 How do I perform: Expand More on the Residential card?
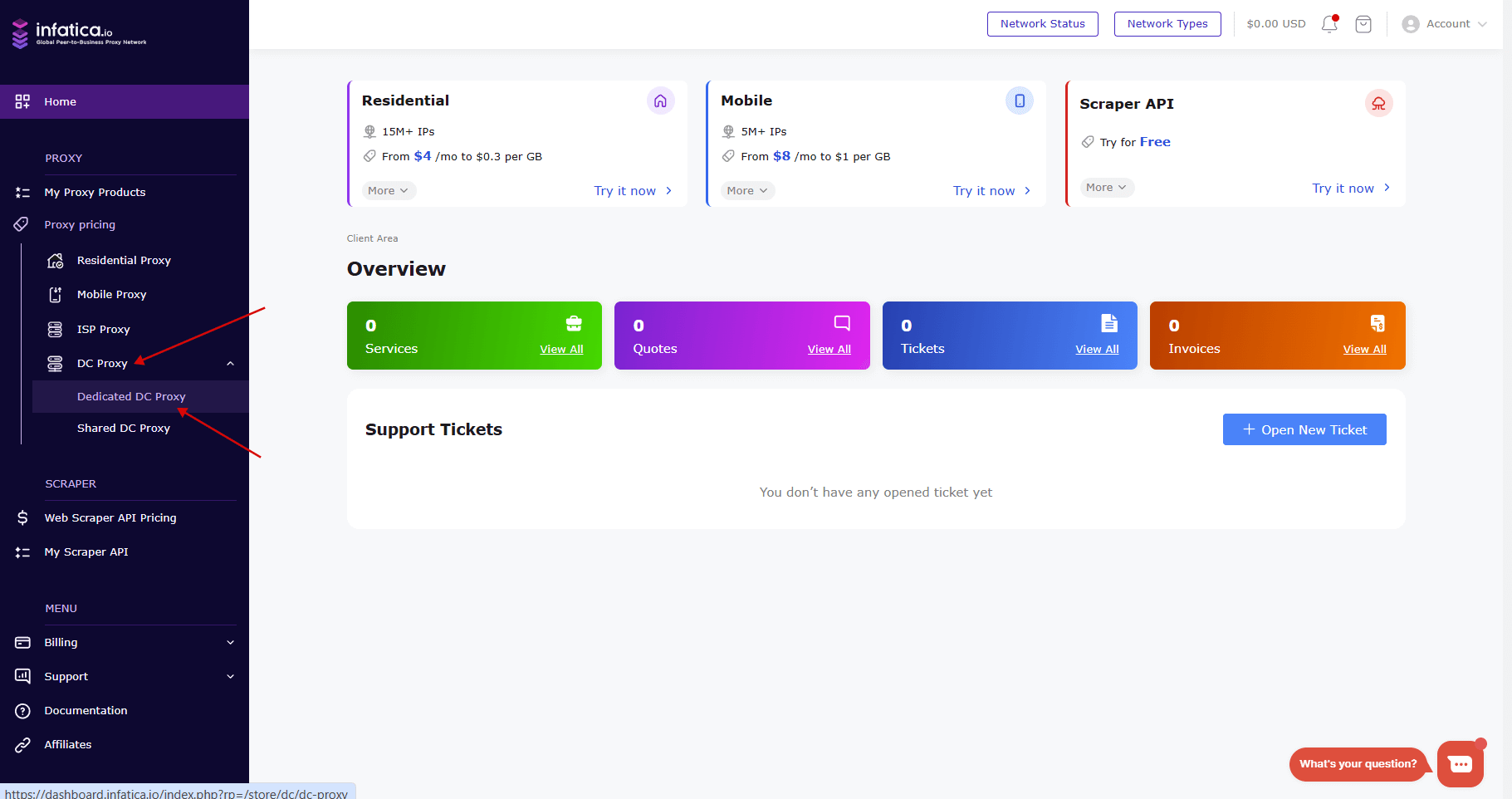[389, 191]
